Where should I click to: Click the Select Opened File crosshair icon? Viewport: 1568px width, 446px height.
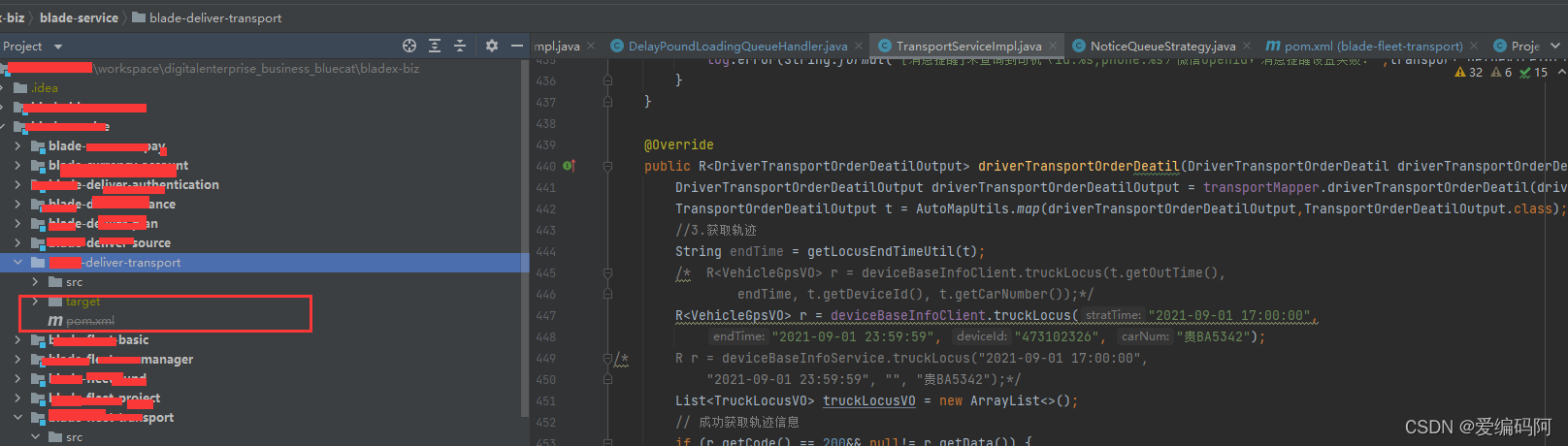[x=409, y=46]
